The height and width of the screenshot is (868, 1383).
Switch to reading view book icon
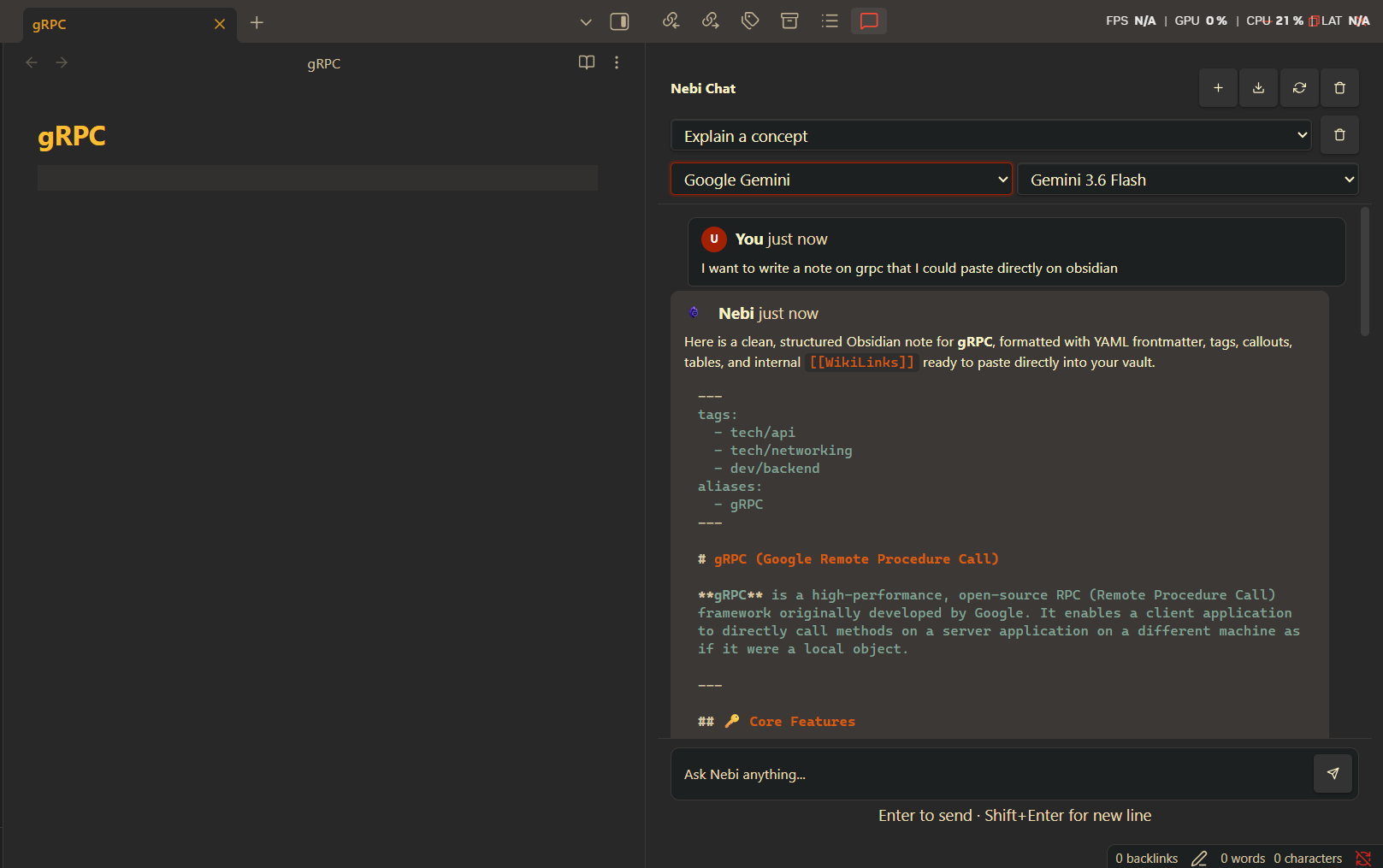point(587,62)
